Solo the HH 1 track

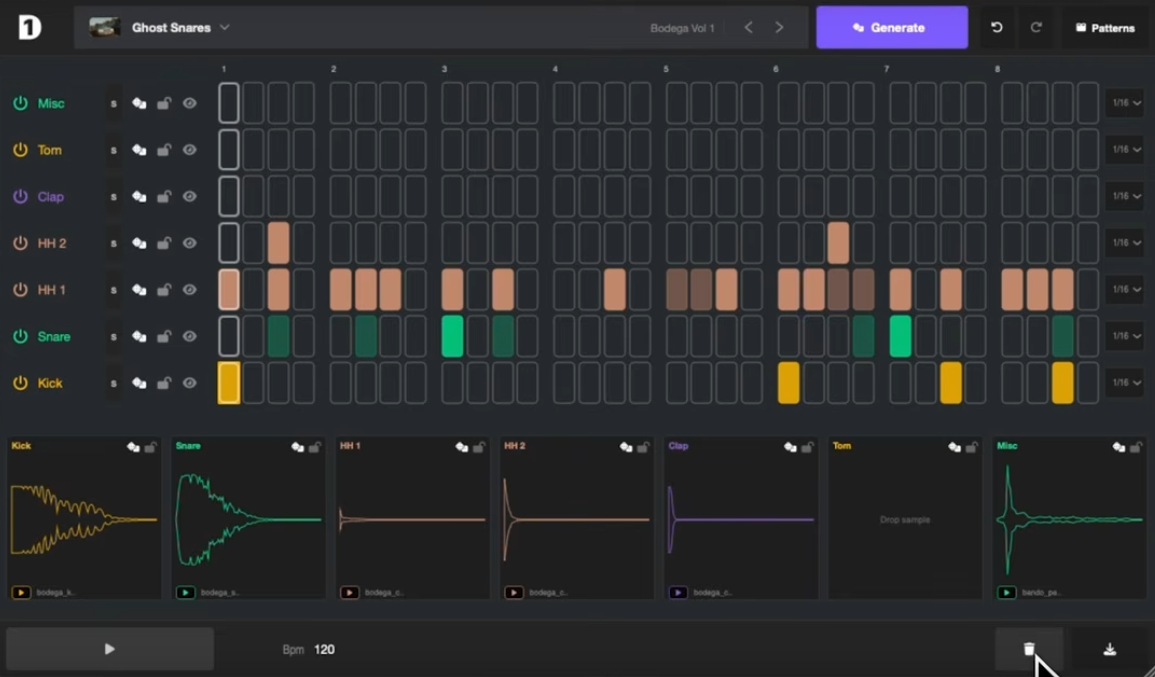pyautogui.click(x=113, y=290)
